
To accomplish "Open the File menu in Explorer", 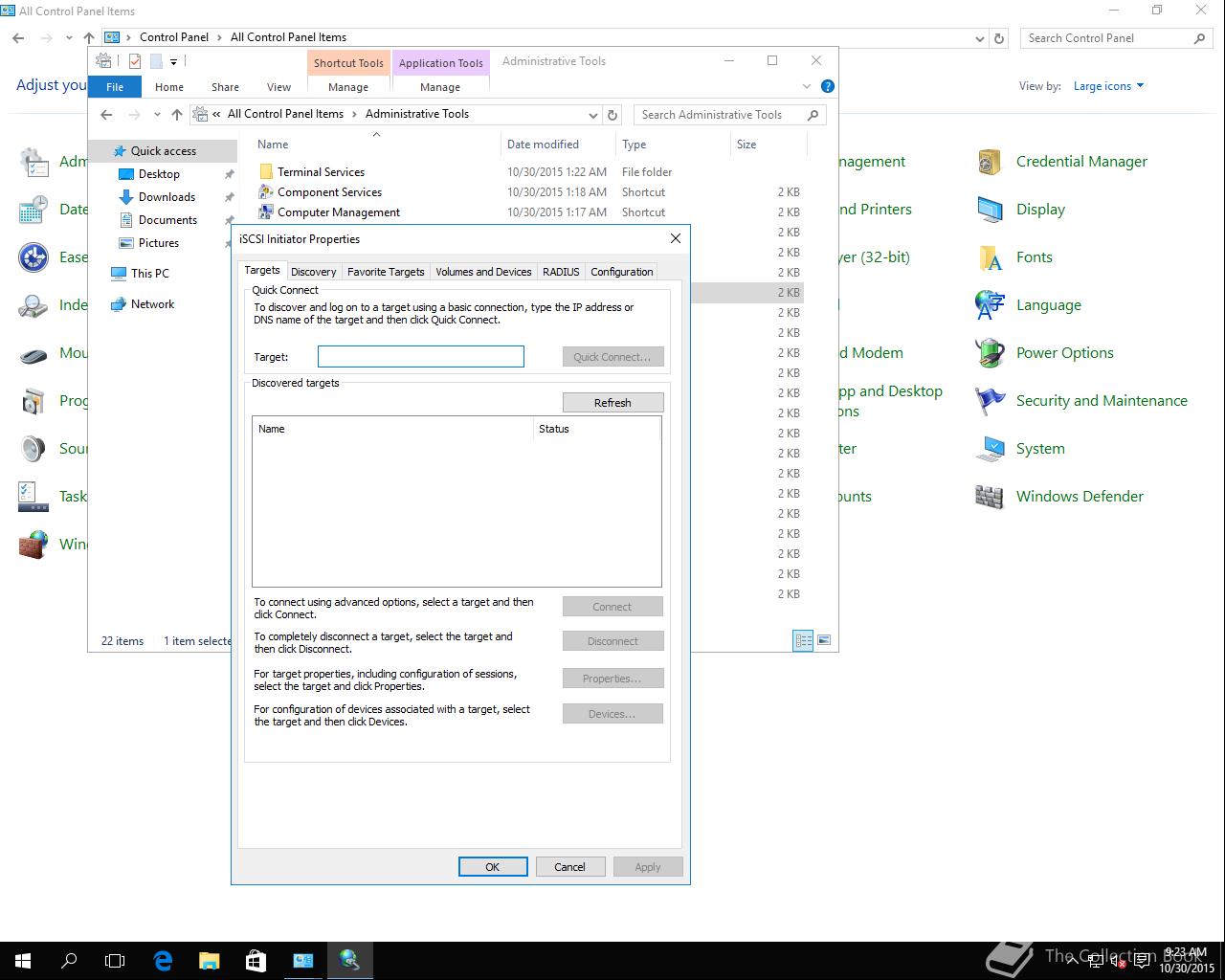I will [x=115, y=87].
